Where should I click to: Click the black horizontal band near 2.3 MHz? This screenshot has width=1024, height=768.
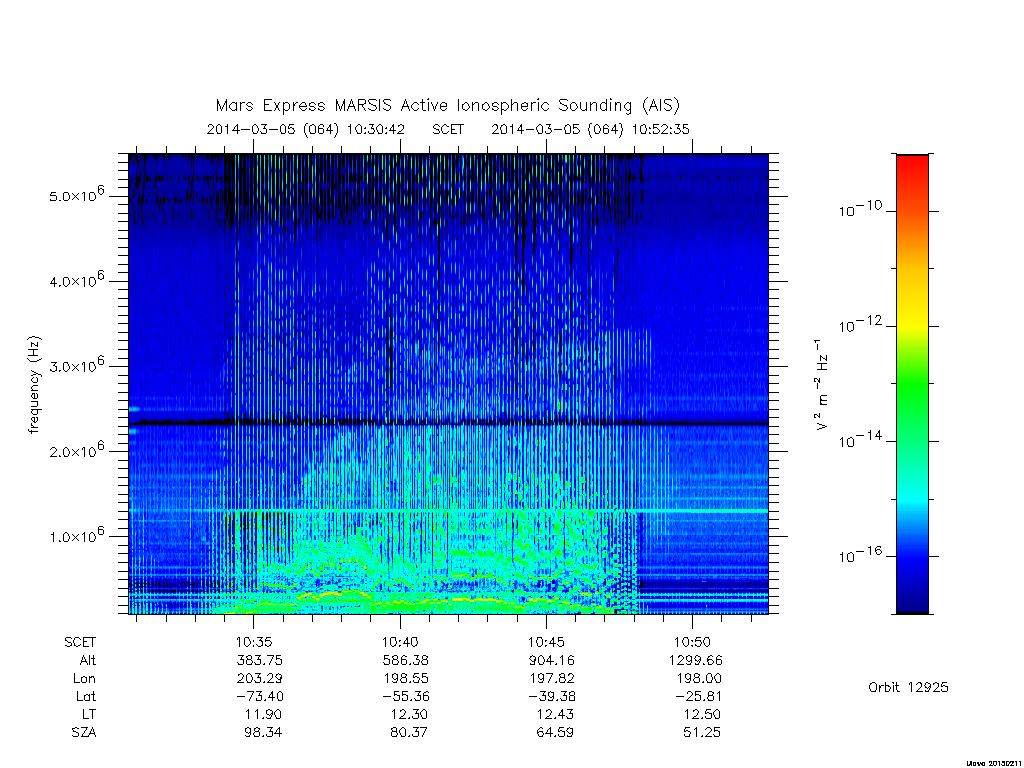(448, 423)
